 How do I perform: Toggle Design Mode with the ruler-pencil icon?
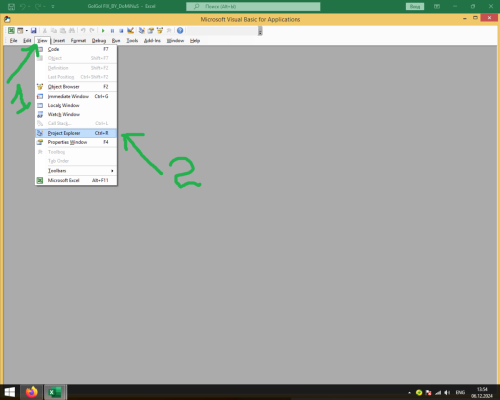point(130,31)
